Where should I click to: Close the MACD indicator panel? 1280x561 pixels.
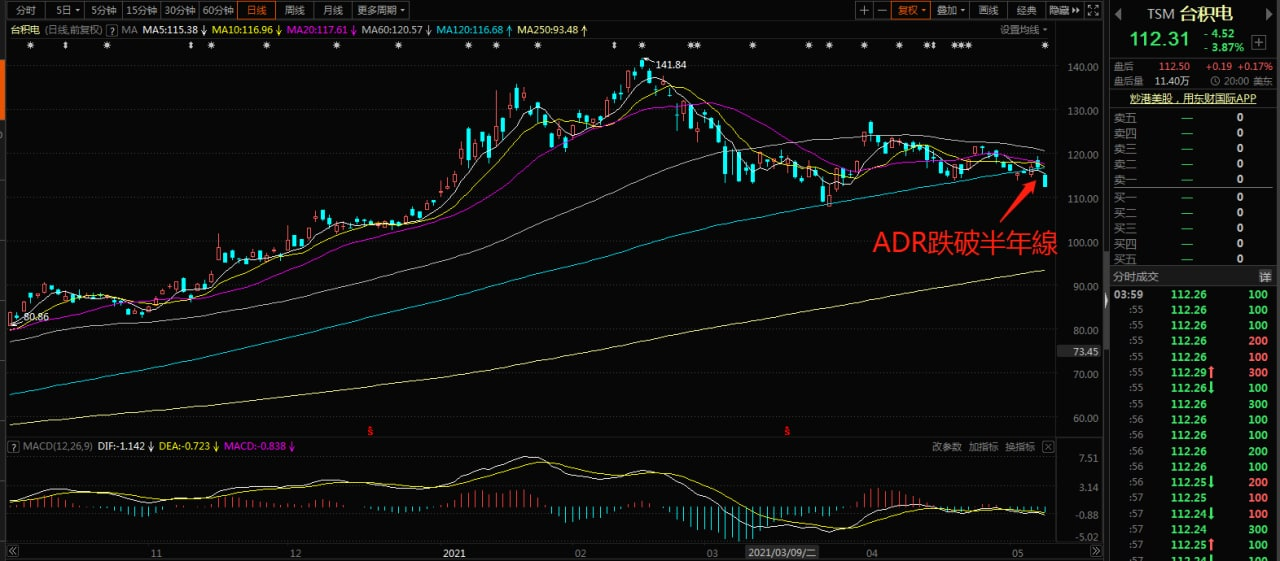click(1047, 447)
